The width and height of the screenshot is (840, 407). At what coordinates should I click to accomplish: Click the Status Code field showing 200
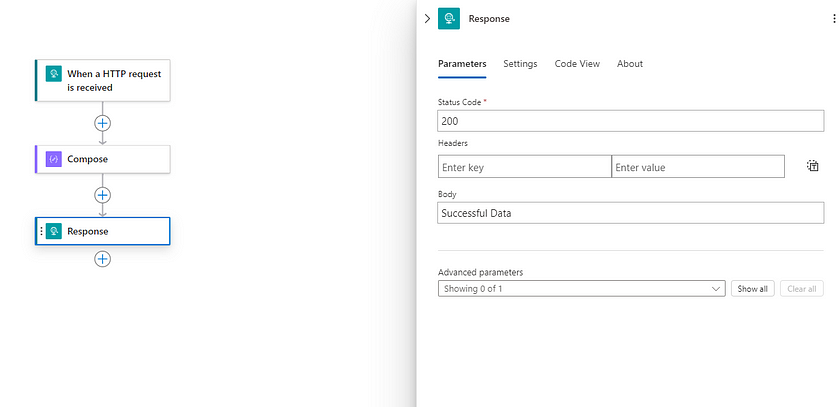[631, 121]
